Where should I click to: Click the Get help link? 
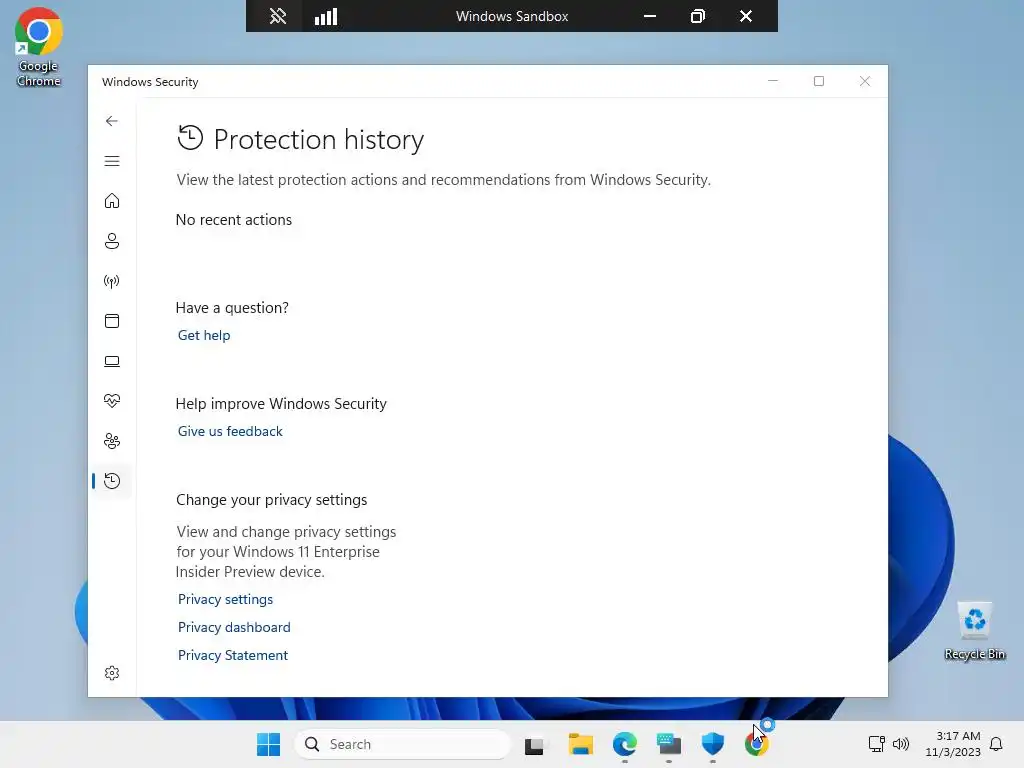click(x=204, y=335)
